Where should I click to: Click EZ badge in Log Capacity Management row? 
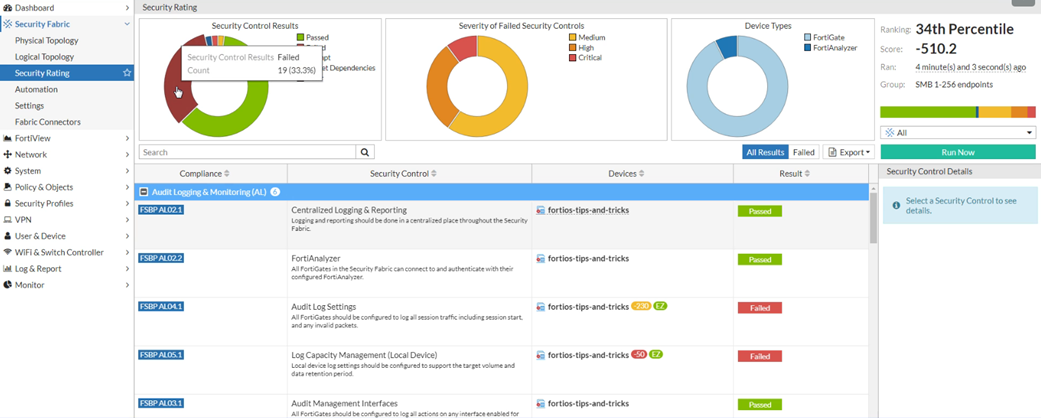click(x=656, y=354)
